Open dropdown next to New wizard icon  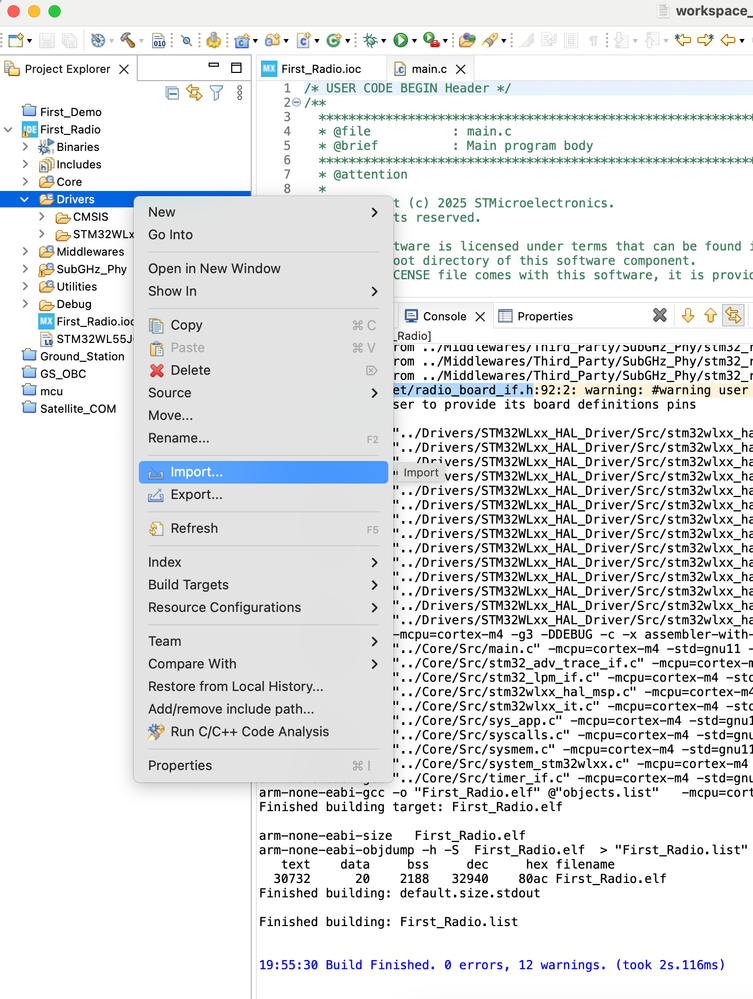(29, 41)
